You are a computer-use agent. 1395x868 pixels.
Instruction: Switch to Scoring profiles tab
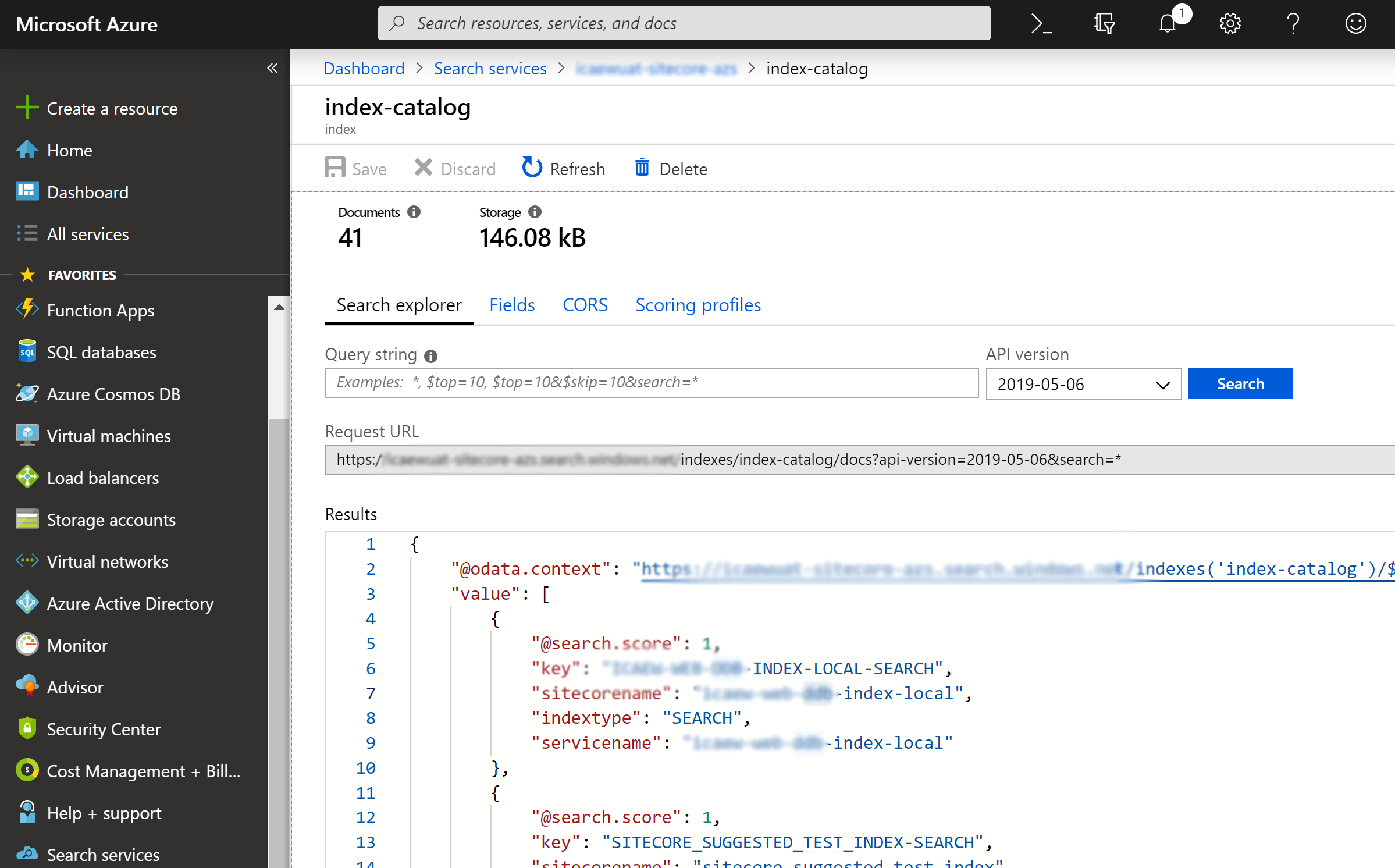[698, 305]
